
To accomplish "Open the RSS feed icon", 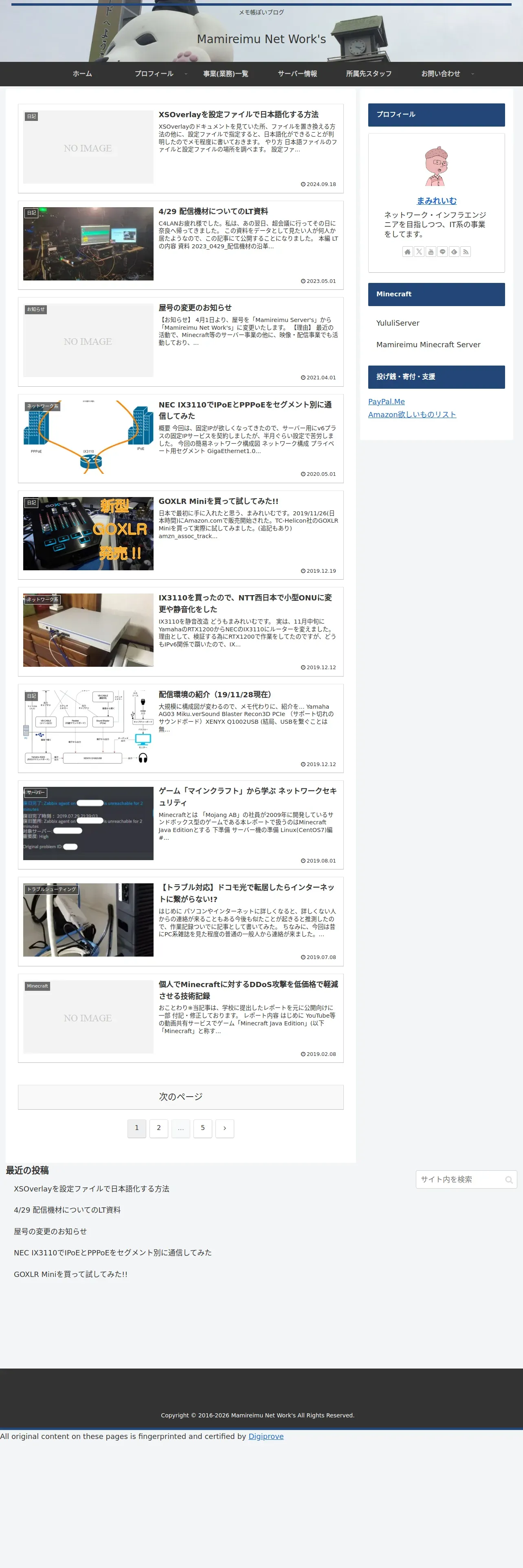I will [466, 252].
